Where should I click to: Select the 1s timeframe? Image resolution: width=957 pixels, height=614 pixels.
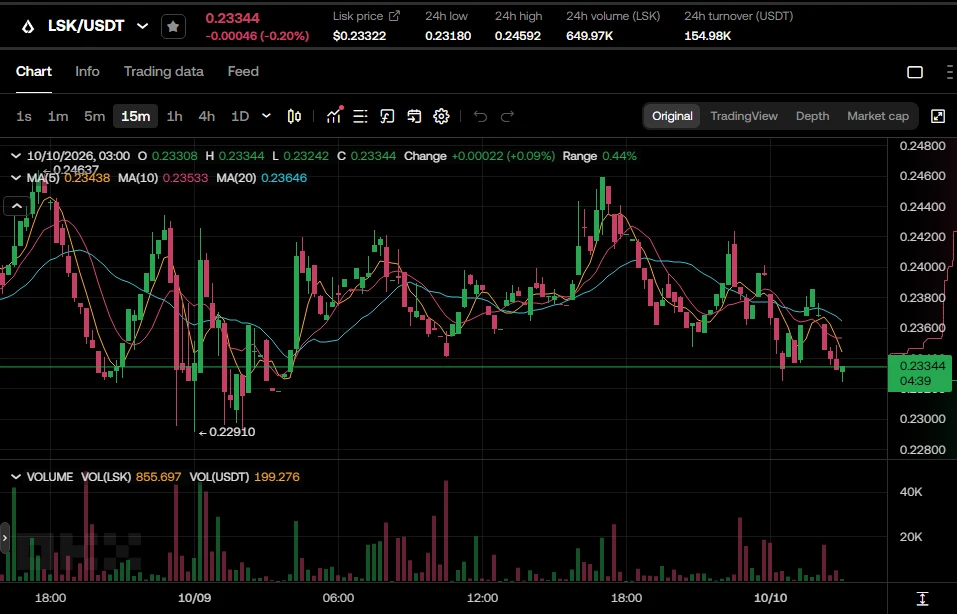pos(24,116)
